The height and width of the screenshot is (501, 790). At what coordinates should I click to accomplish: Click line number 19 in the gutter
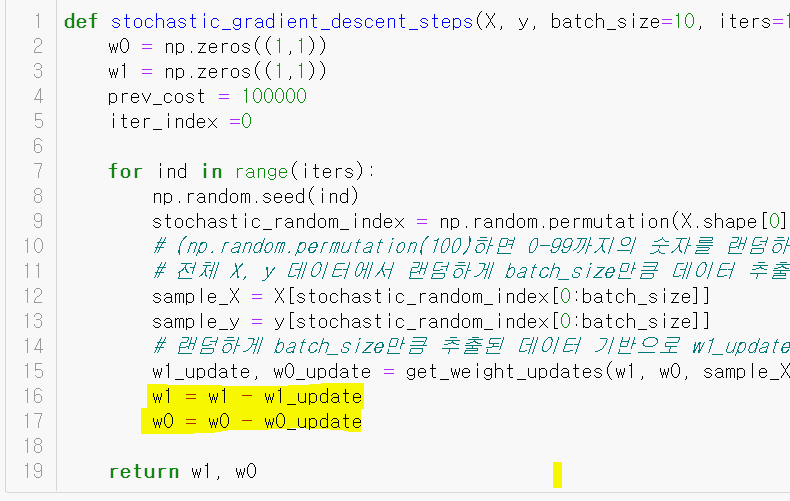tap(33, 471)
